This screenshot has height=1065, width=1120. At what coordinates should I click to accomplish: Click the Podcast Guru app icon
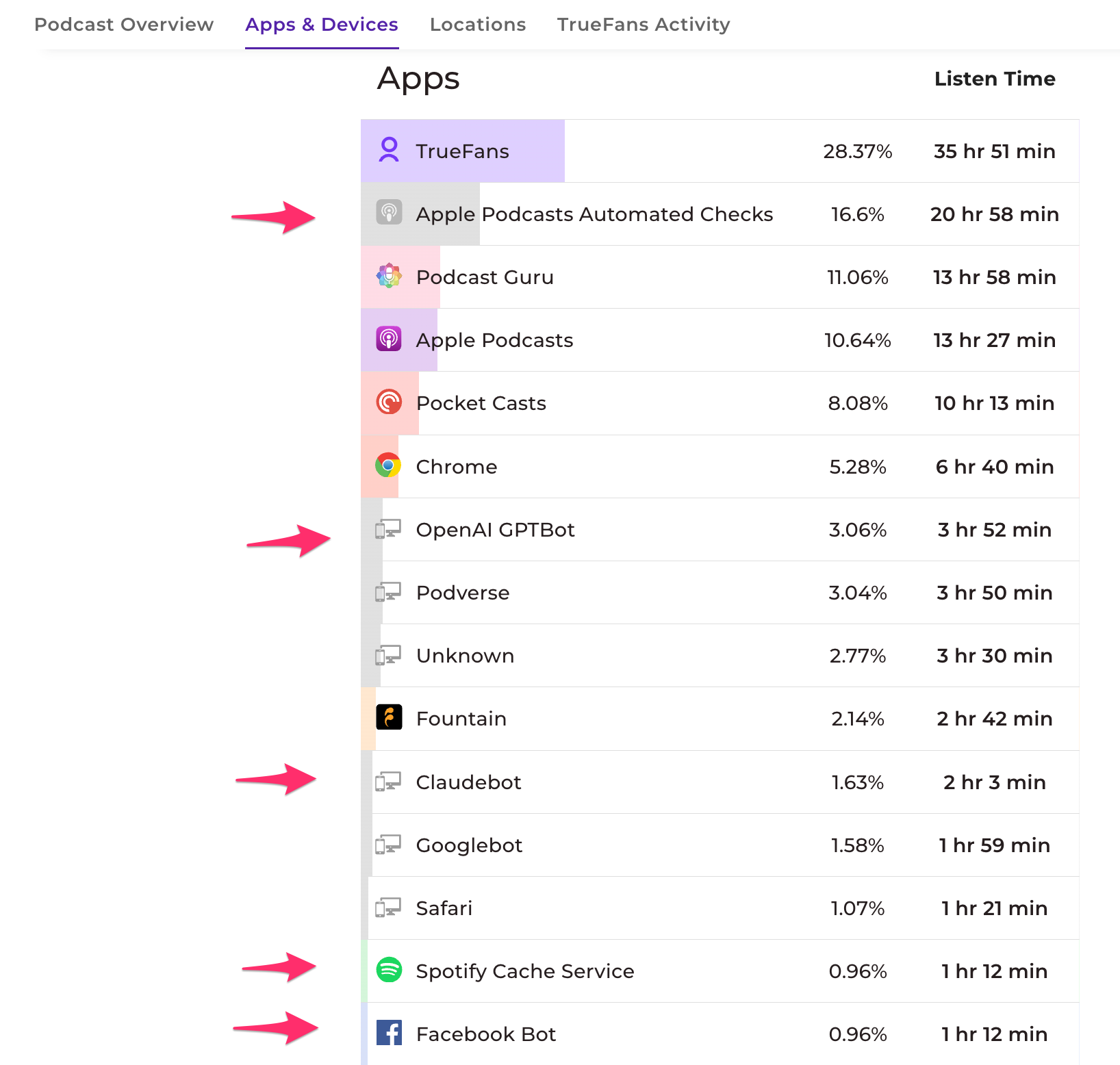pos(389,277)
